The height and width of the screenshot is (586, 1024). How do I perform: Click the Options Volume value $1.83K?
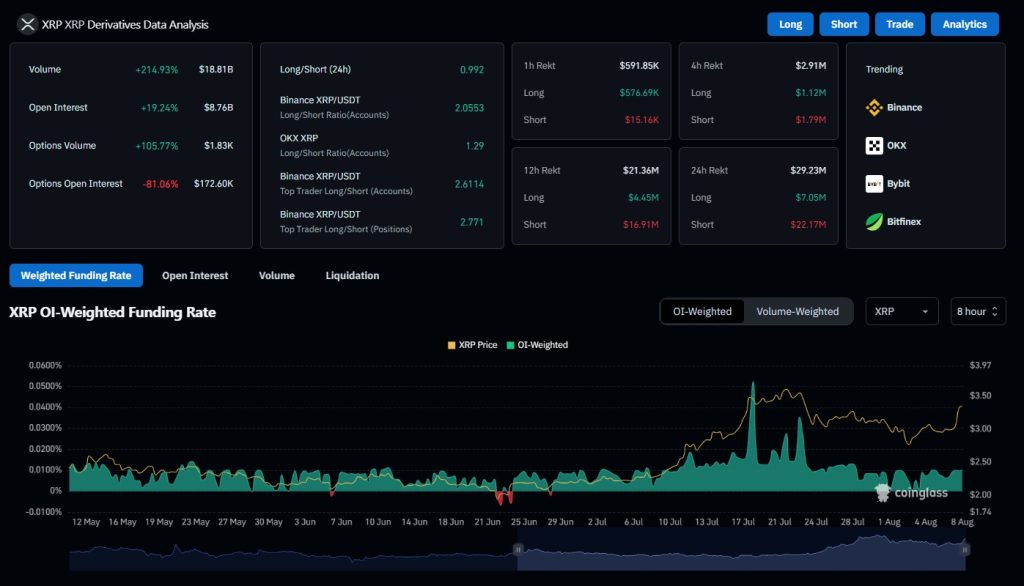click(x=218, y=146)
